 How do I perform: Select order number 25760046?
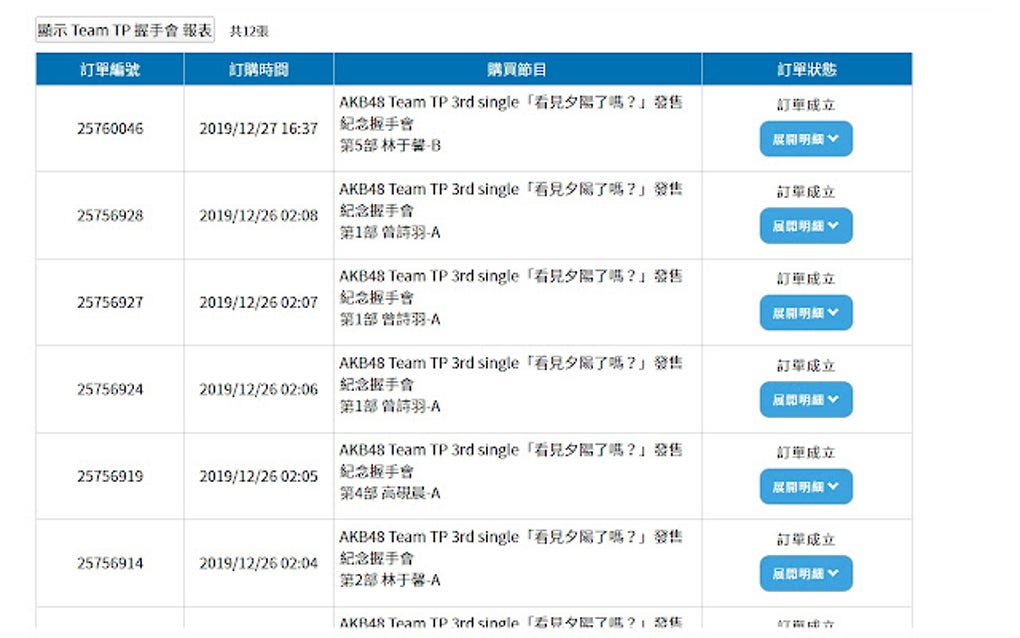pyautogui.click(x=110, y=128)
